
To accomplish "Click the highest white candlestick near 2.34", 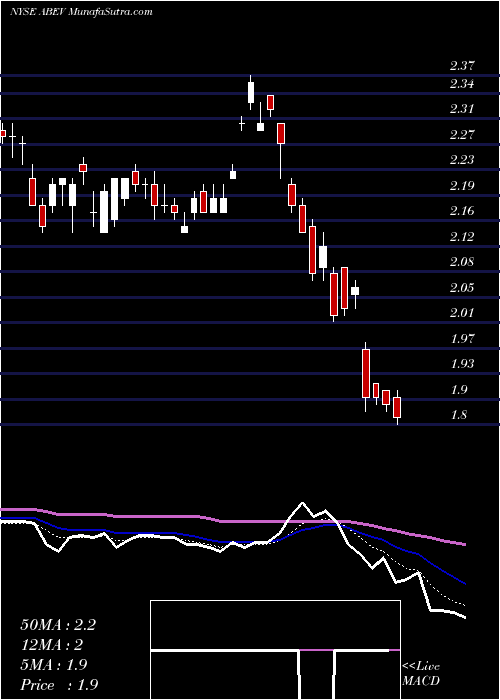I will pos(251,92).
